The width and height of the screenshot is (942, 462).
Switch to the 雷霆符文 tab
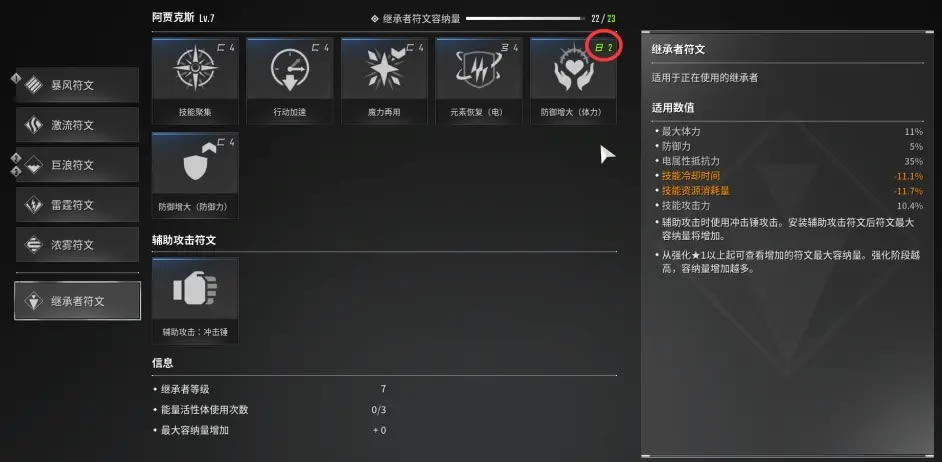pos(77,205)
